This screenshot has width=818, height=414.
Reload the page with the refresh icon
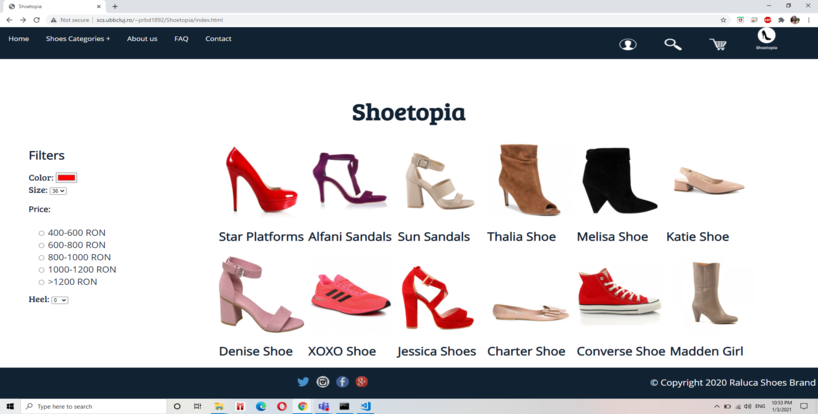click(x=37, y=20)
